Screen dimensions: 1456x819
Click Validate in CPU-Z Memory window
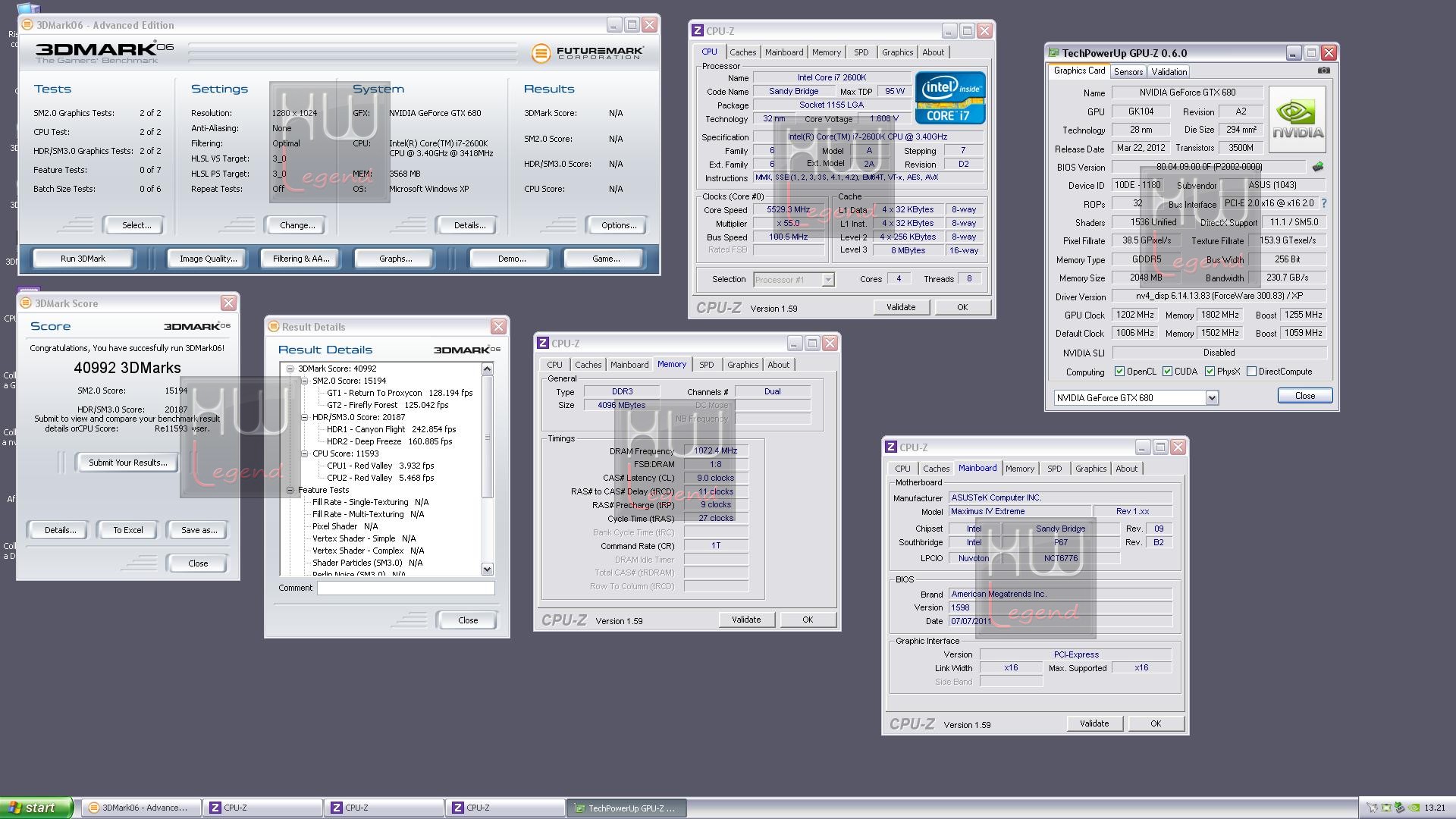(x=746, y=620)
